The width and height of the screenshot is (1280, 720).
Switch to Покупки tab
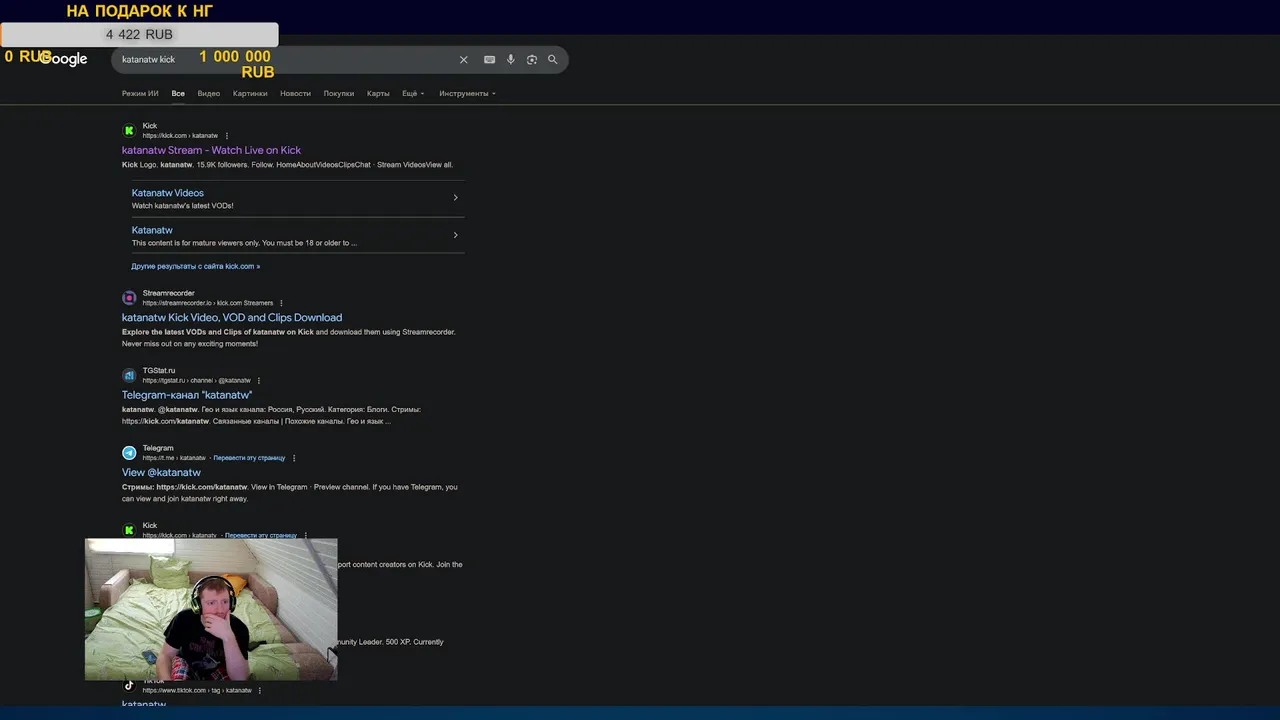(x=339, y=94)
